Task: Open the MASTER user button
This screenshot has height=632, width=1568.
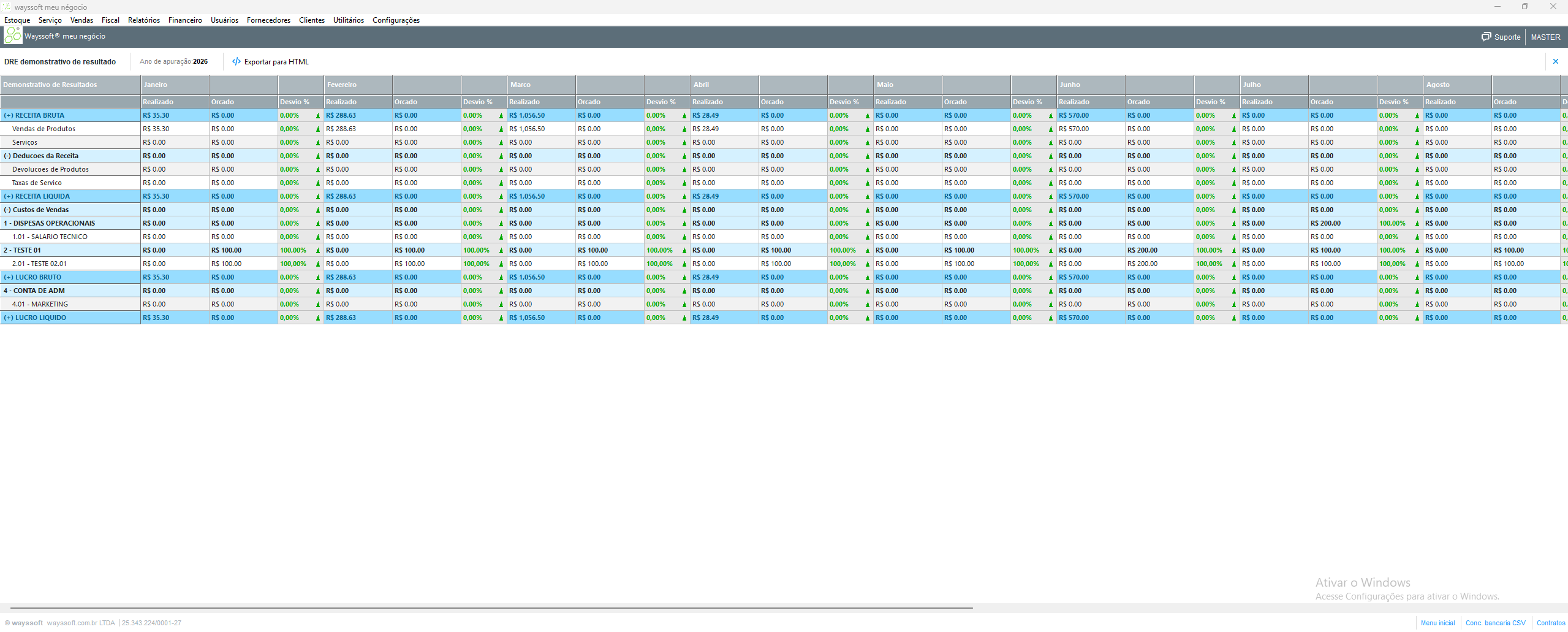Action: point(1545,37)
